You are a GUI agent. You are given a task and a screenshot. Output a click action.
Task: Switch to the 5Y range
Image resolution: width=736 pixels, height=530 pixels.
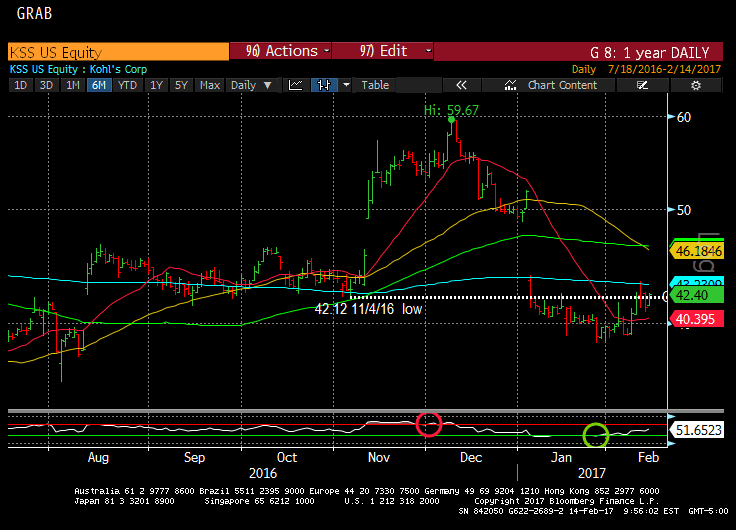pos(181,85)
